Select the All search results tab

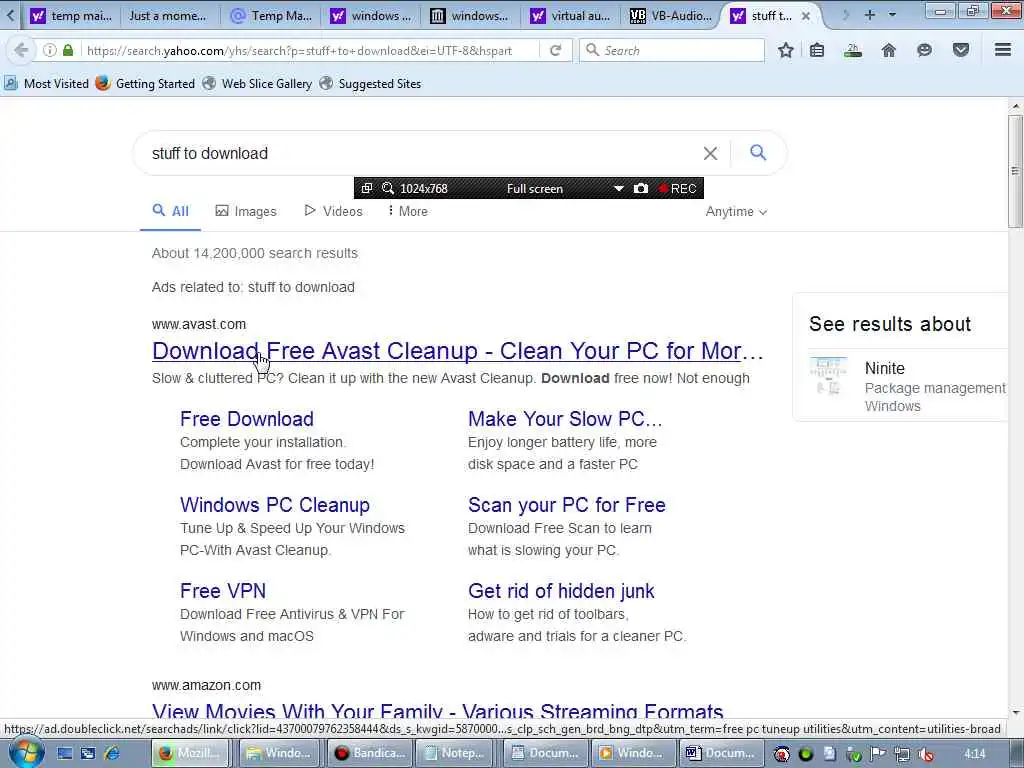click(x=170, y=211)
